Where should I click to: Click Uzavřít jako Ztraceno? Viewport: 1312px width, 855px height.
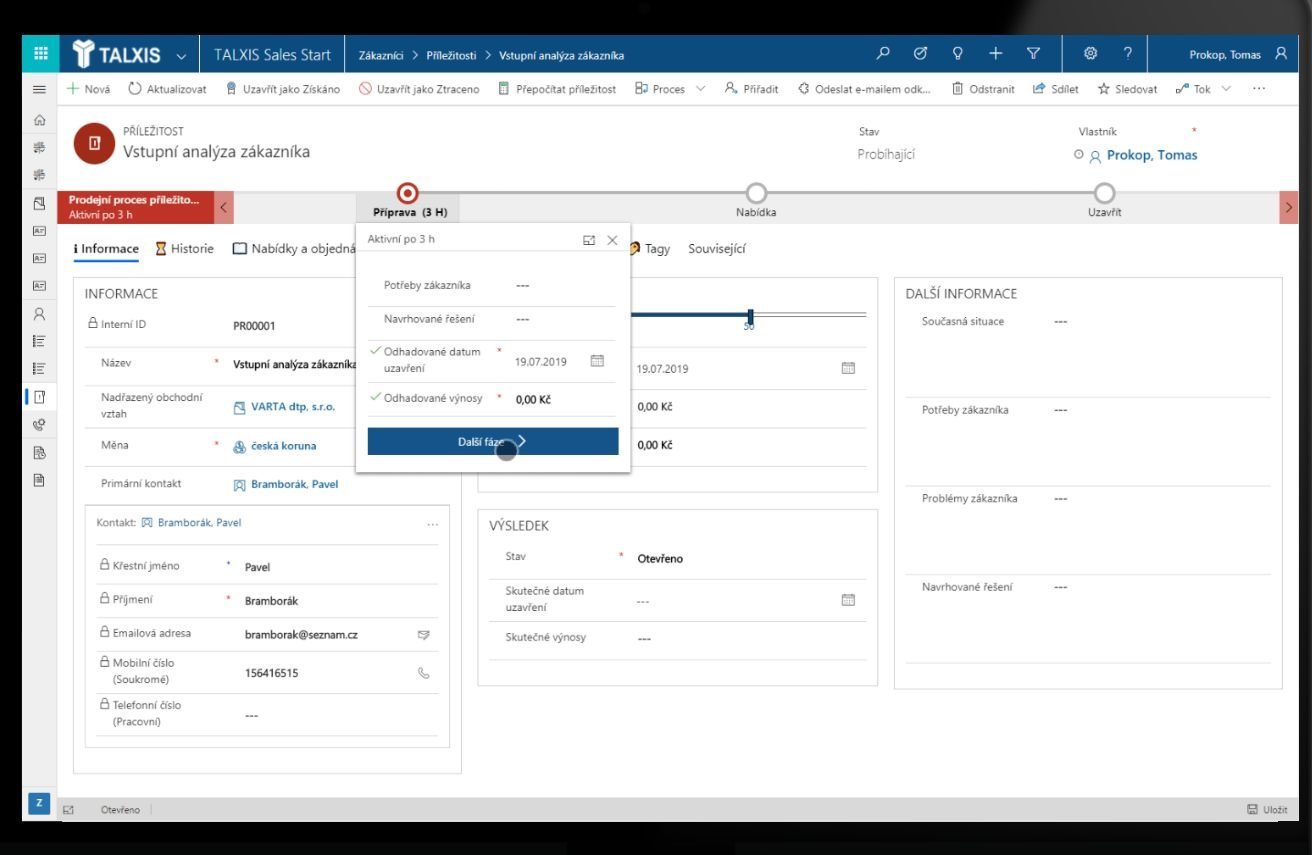tap(419, 89)
